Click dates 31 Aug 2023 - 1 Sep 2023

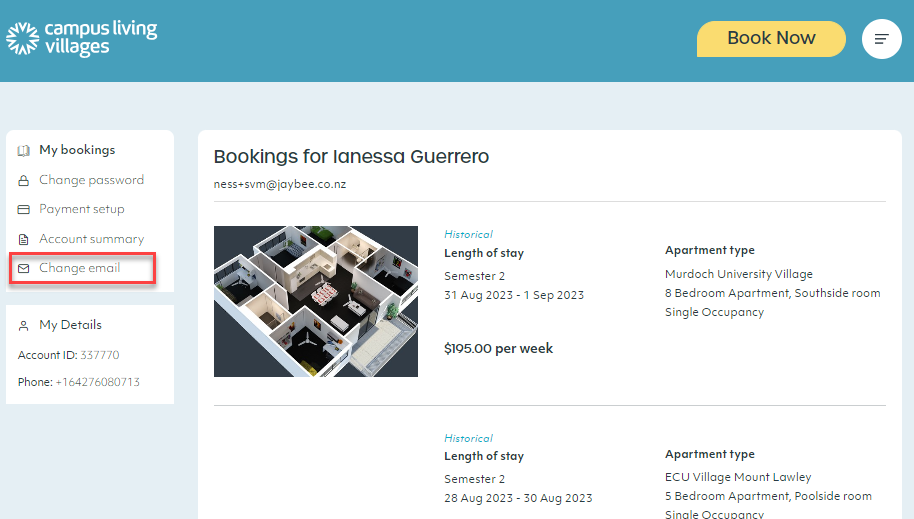[514, 295]
